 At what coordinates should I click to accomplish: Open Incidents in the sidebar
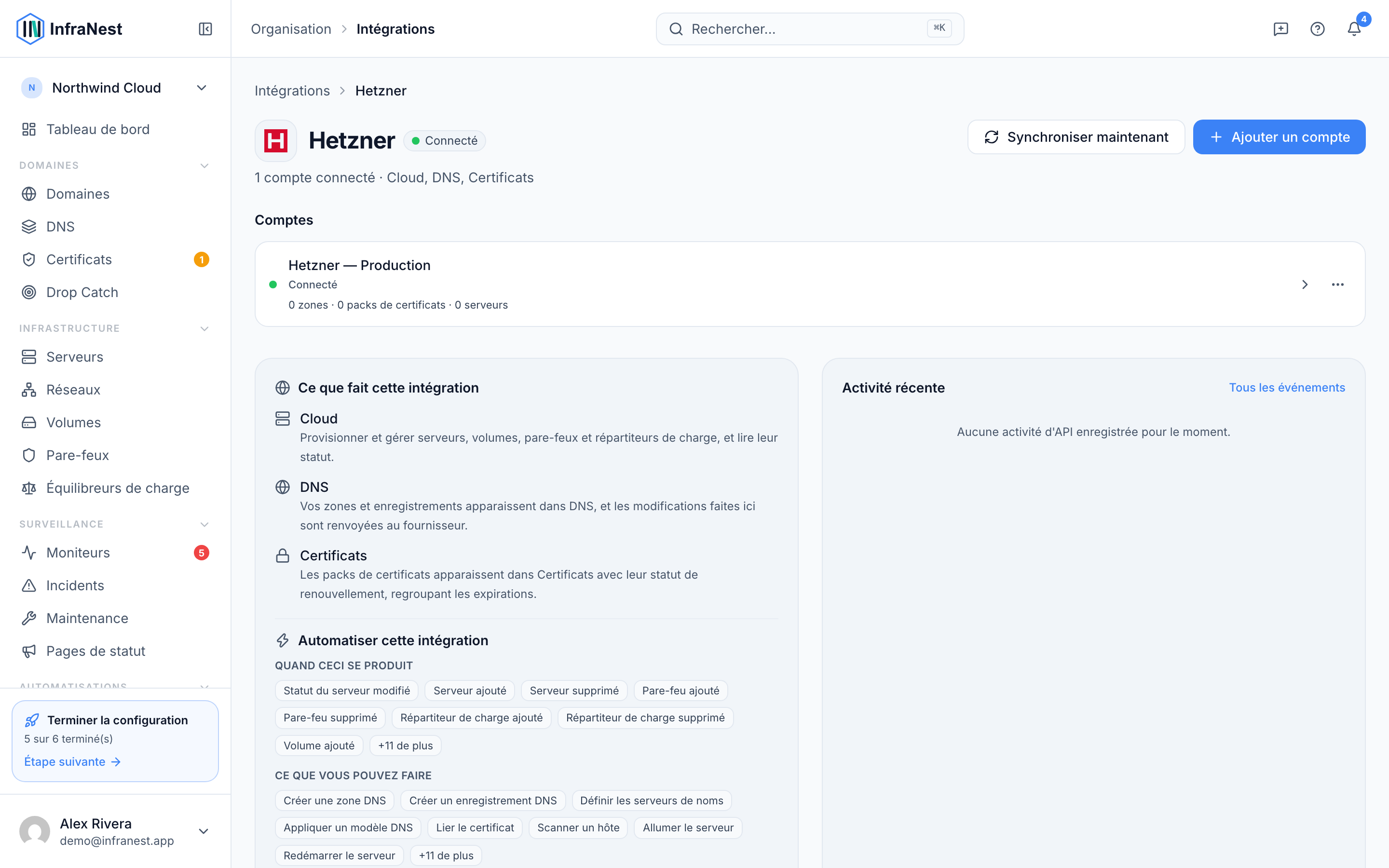[x=115, y=585]
